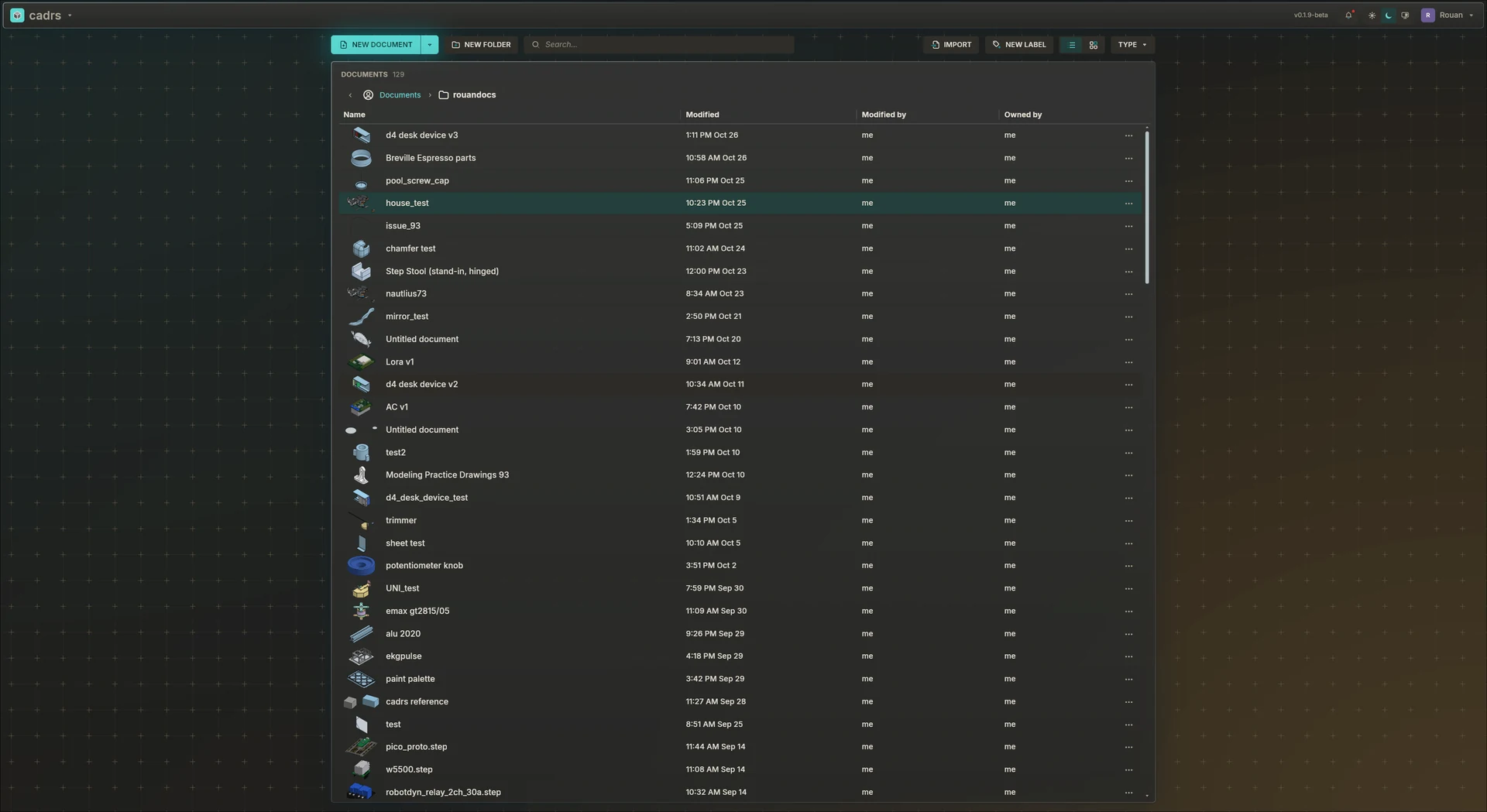The height and width of the screenshot is (812, 1487).
Task: Open the pool_screw_cap document
Action: point(417,181)
